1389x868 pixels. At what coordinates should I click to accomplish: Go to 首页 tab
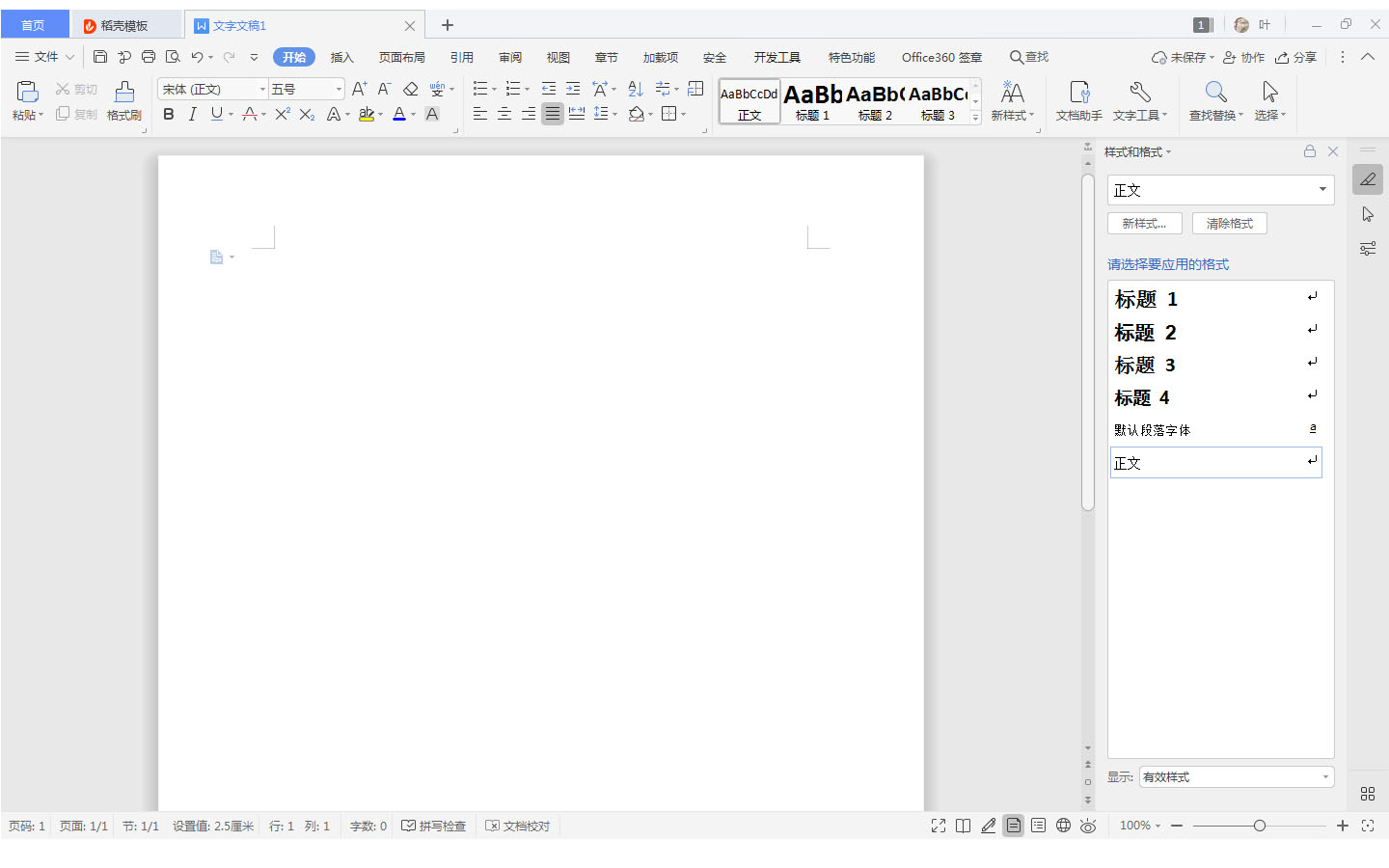click(x=34, y=25)
